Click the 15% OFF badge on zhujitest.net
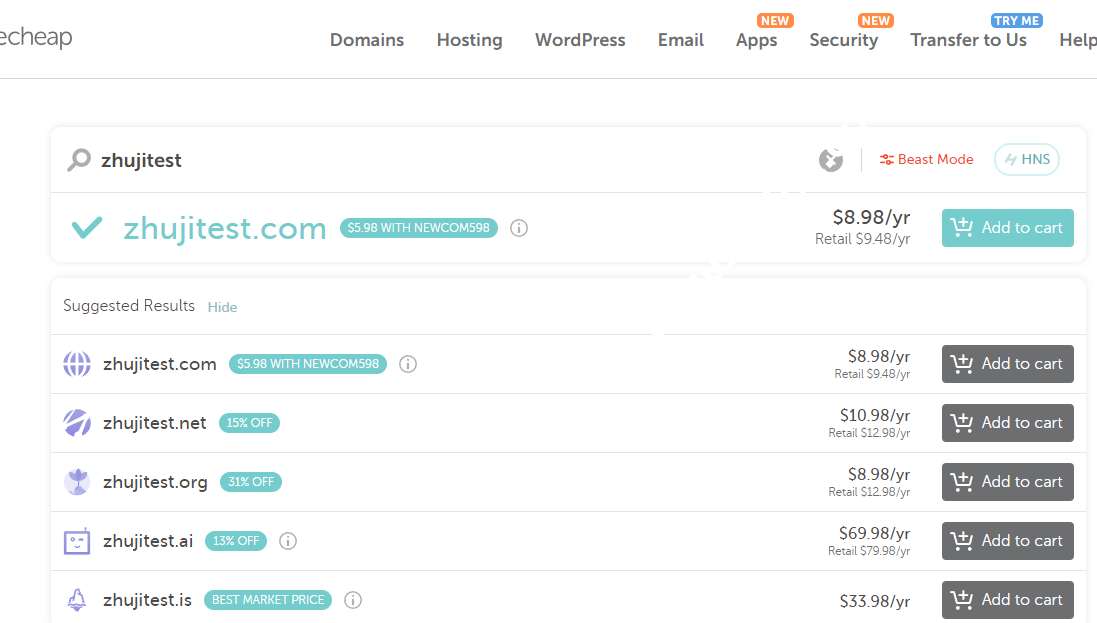1097x623 pixels. coord(249,423)
